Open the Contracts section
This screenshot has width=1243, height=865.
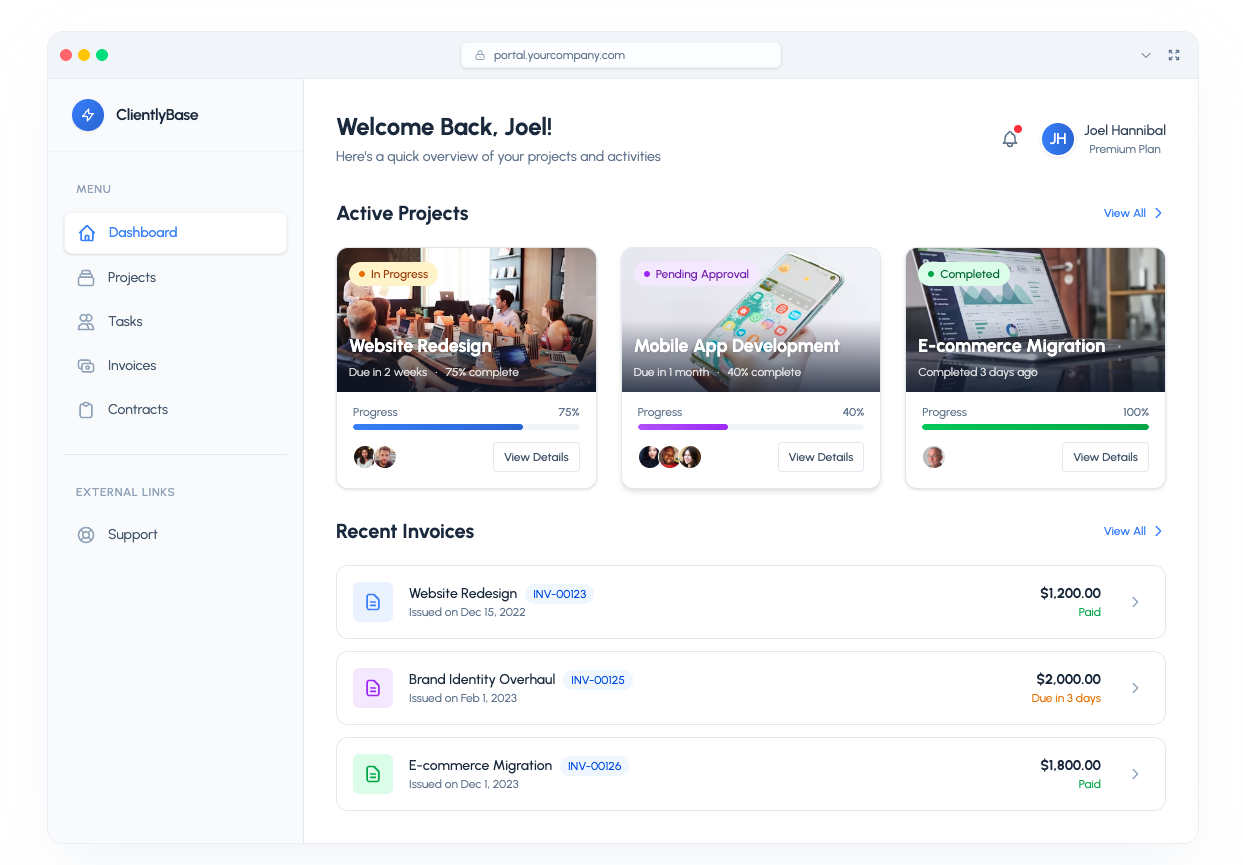coord(138,409)
